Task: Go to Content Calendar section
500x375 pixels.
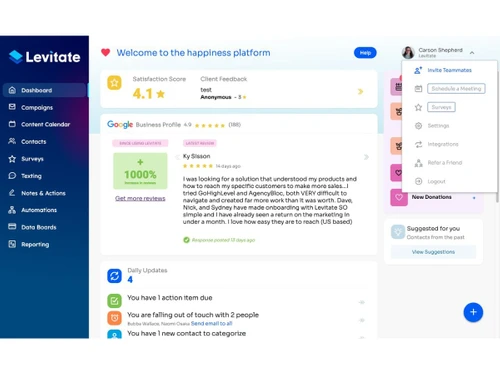Action: [x=45, y=124]
